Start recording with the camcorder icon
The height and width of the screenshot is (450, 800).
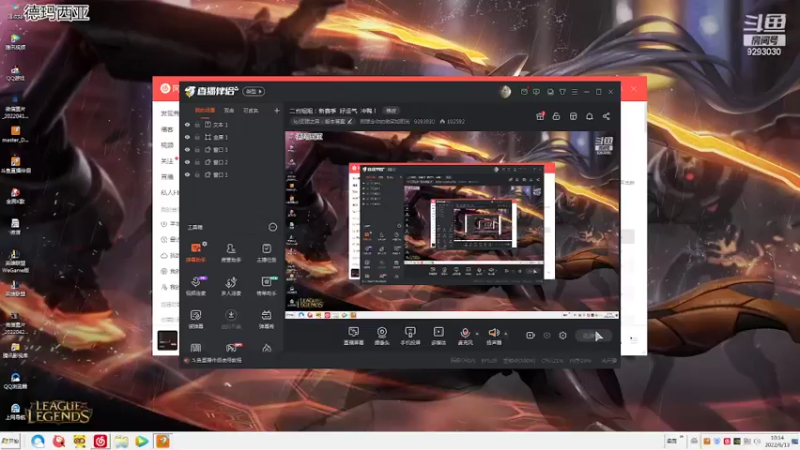point(530,335)
